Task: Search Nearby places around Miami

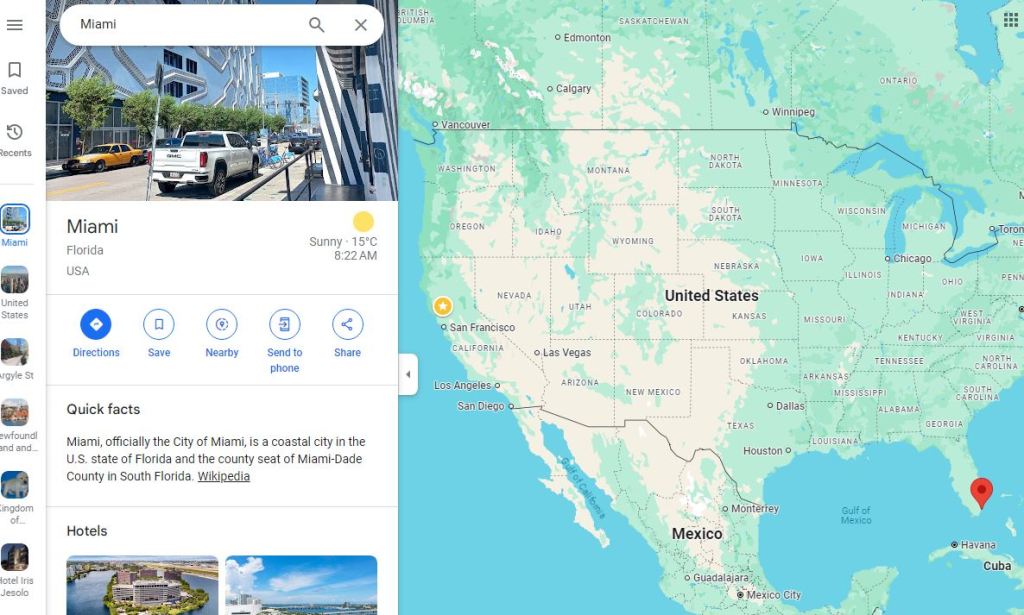Action: click(x=222, y=334)
